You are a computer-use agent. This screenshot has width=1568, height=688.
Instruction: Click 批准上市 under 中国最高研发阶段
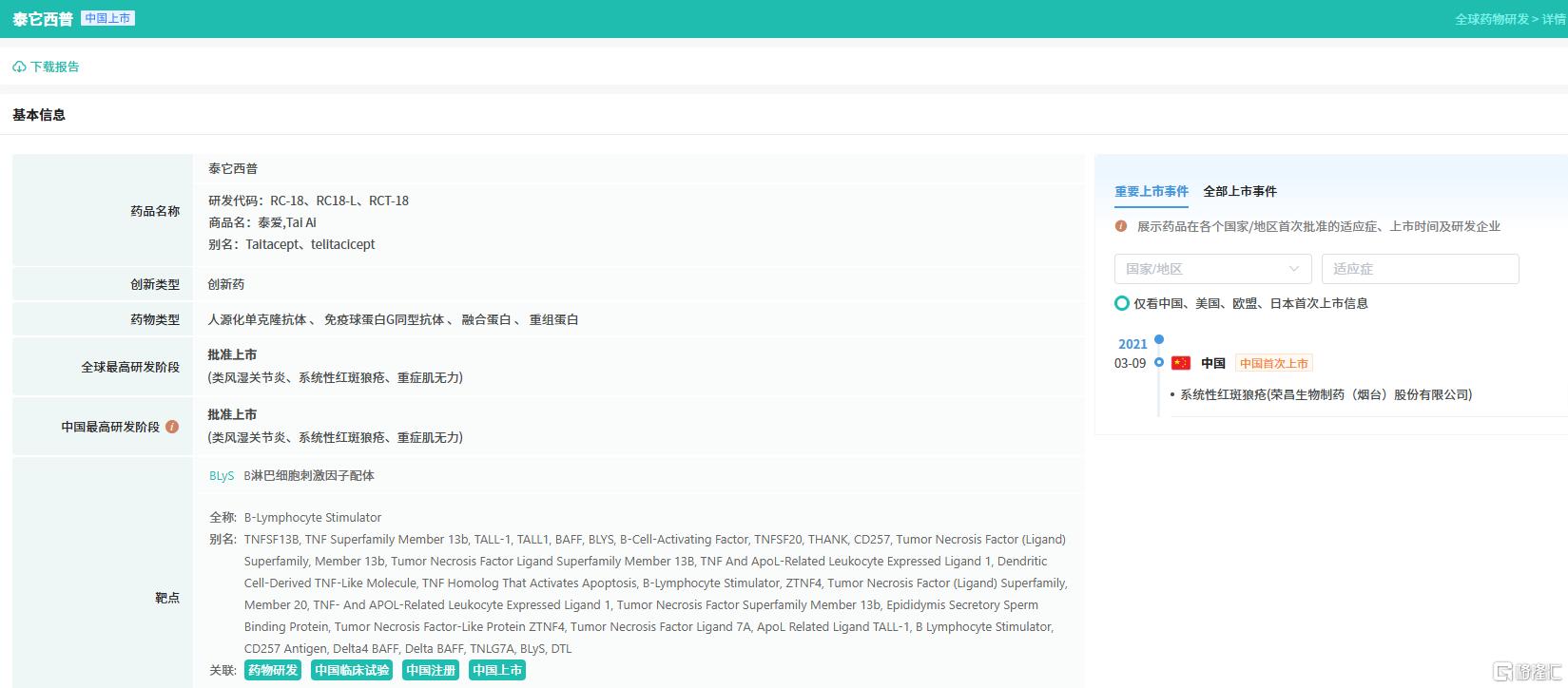(232, 414)
